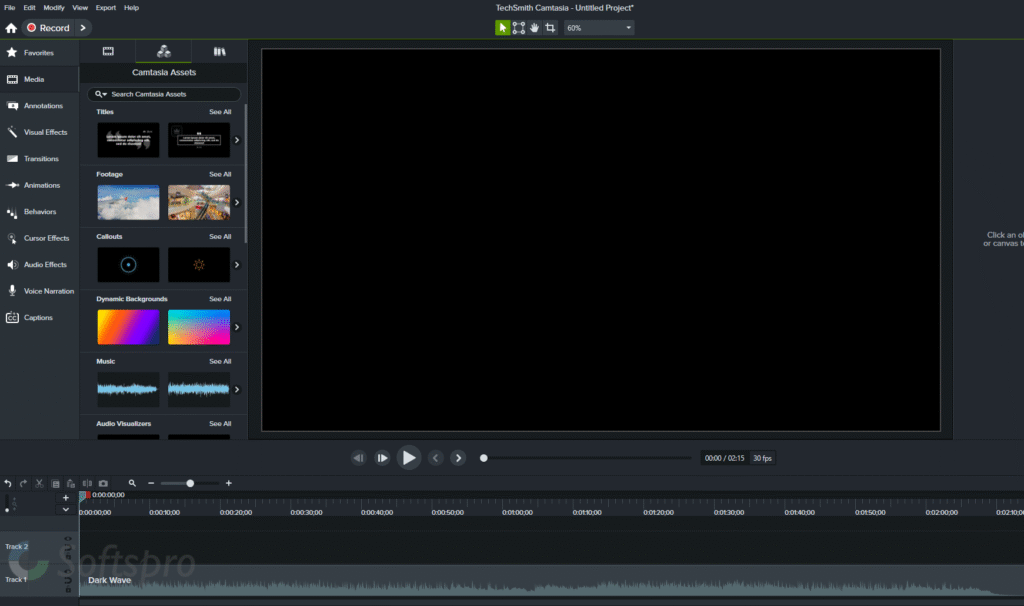
Task: Open the File menu
Action: 10,8
